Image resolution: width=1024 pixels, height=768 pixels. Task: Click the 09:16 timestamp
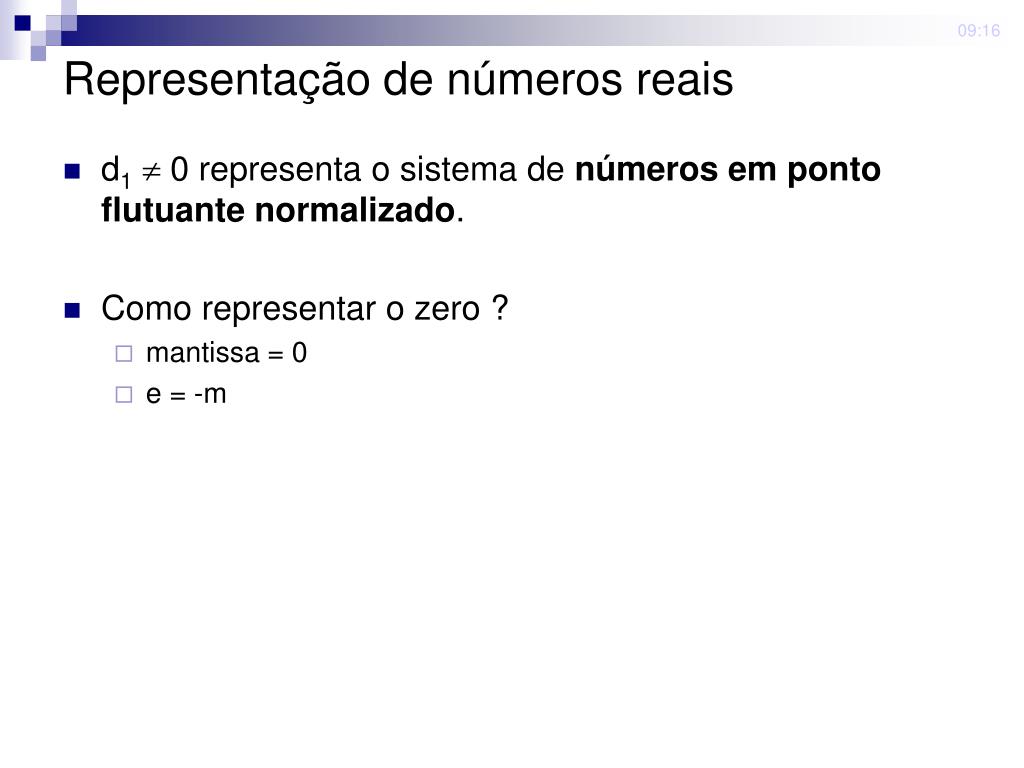click(x=978, y=31)
